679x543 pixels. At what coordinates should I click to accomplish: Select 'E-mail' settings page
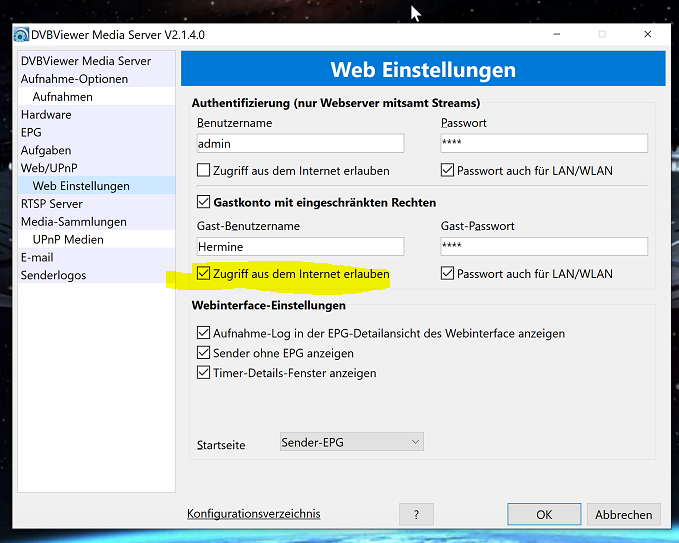tap(97, 257)
